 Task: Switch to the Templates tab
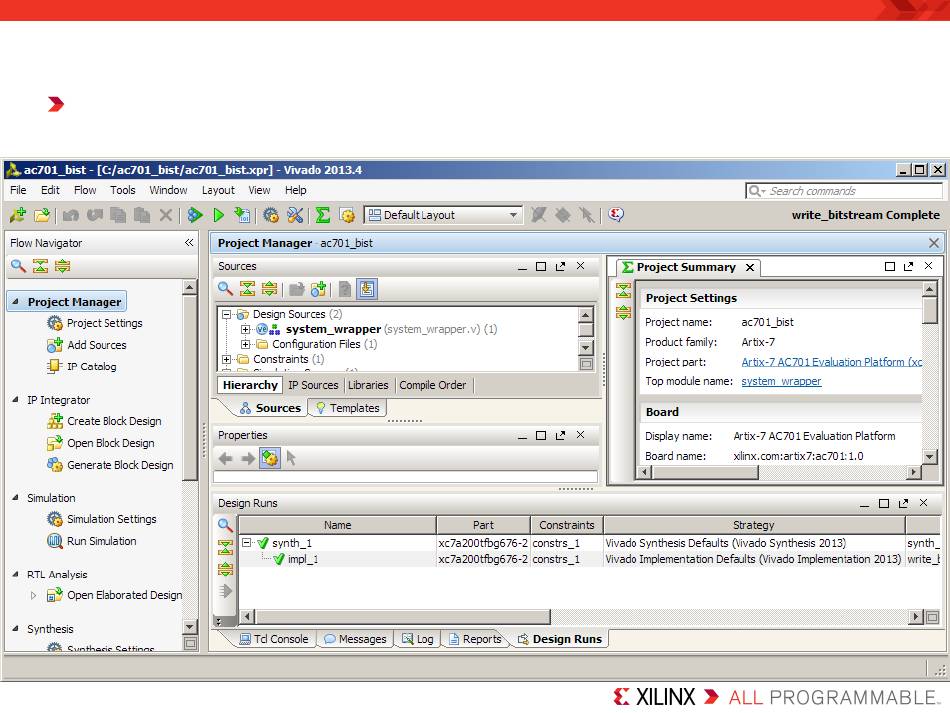(348, 408)
